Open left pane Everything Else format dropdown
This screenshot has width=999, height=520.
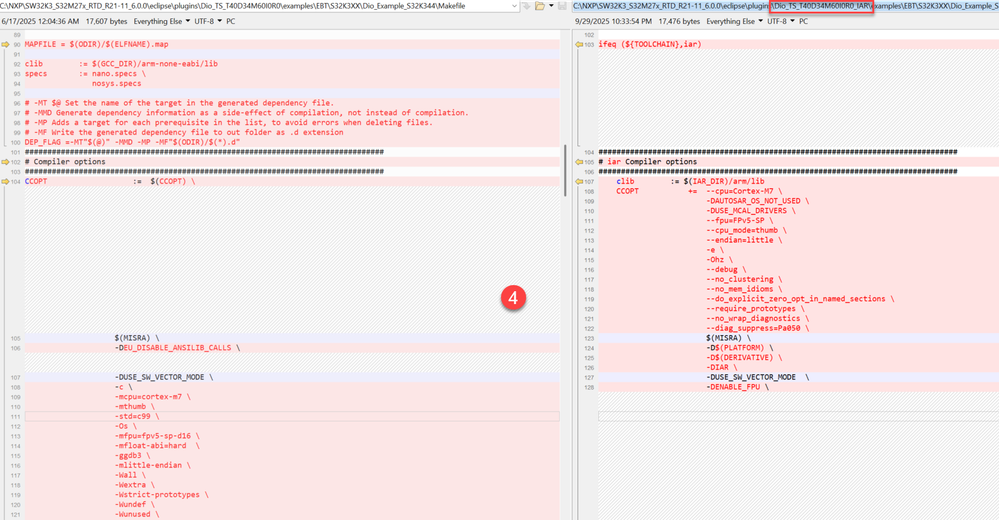pos(162,22)
